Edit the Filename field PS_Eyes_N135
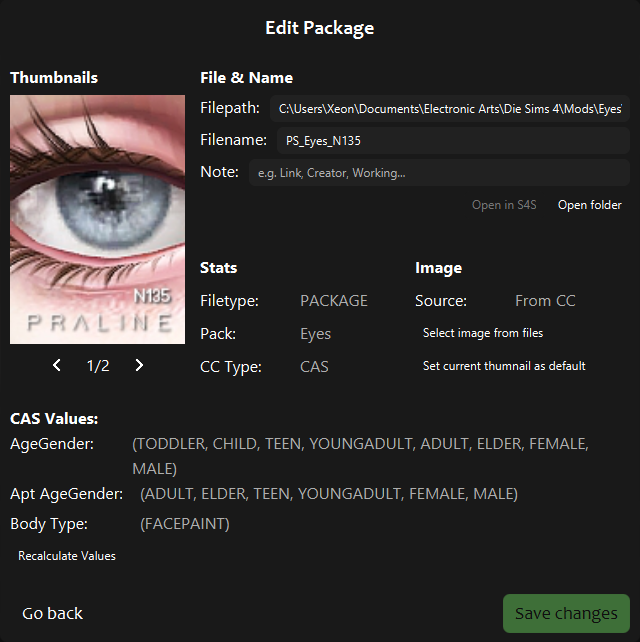 click(x=453, y=140)
